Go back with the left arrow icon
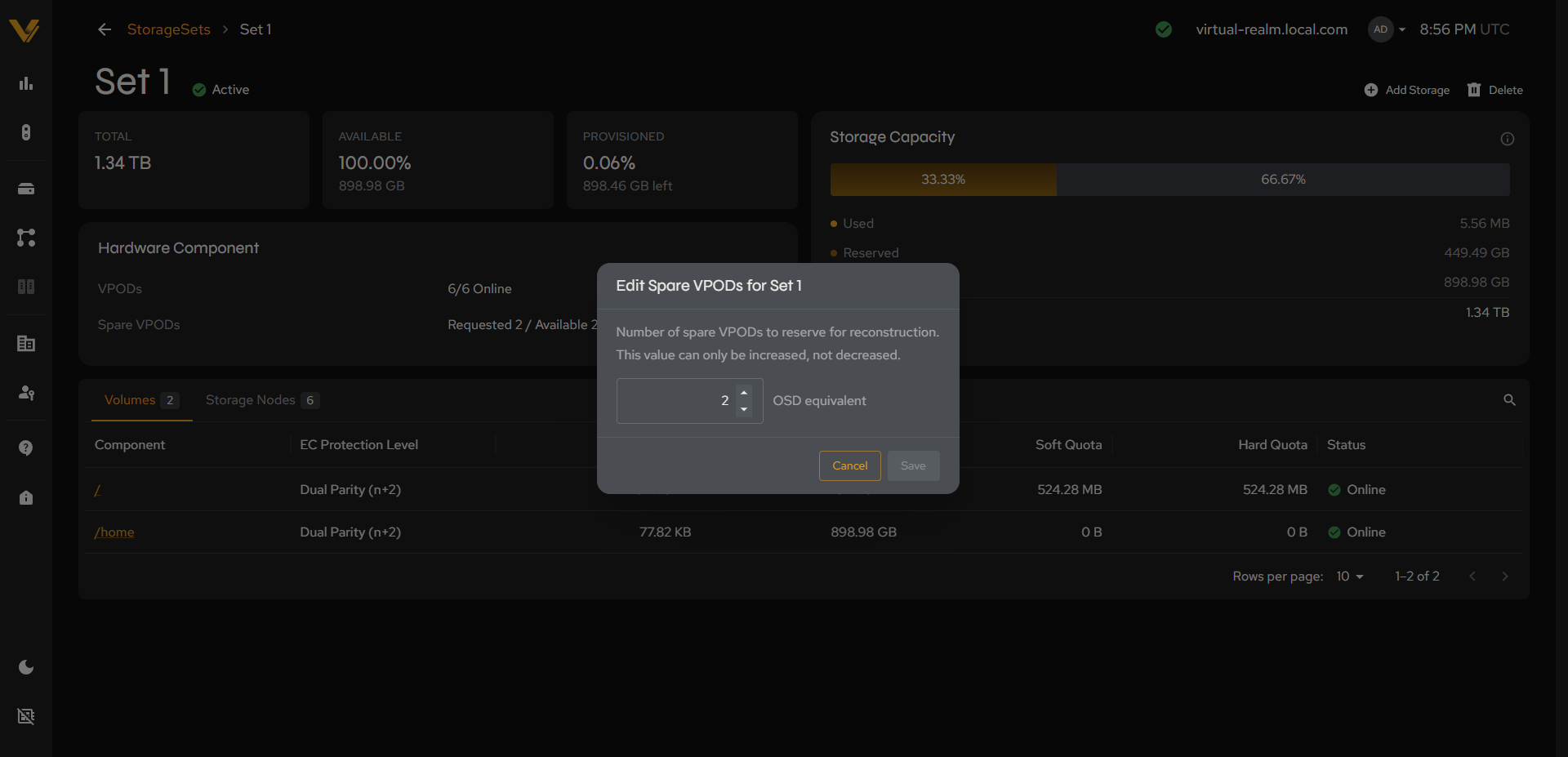 [105, 29]
